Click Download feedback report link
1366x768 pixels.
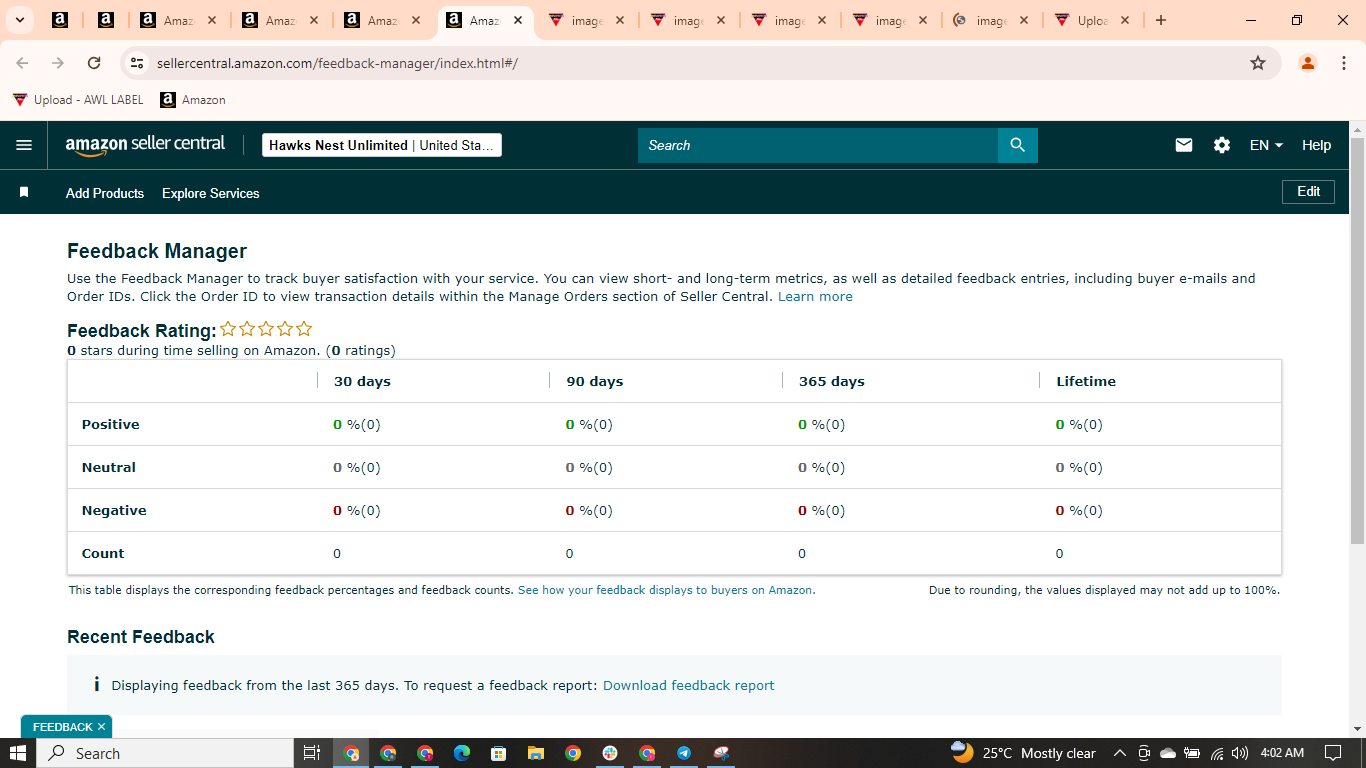689,685
